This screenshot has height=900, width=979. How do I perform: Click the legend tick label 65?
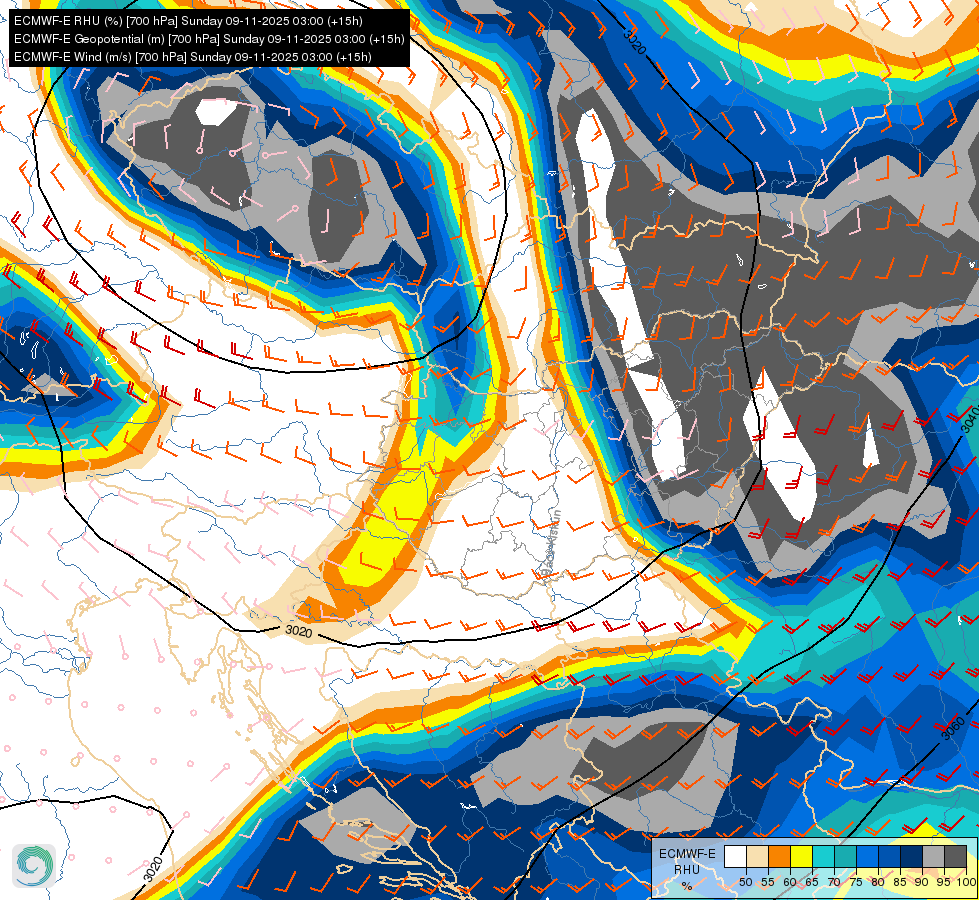tap(812, 882)
